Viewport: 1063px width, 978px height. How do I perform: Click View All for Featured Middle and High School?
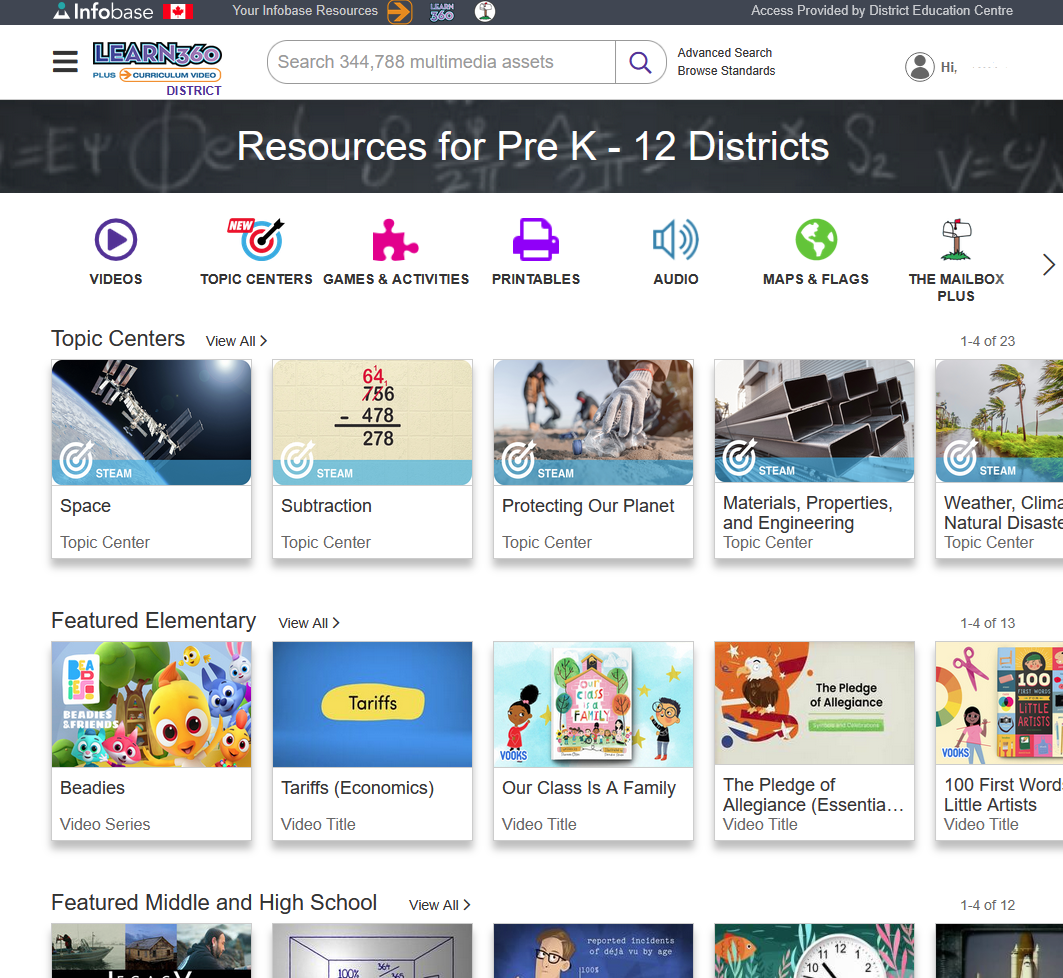click(440, 905)
